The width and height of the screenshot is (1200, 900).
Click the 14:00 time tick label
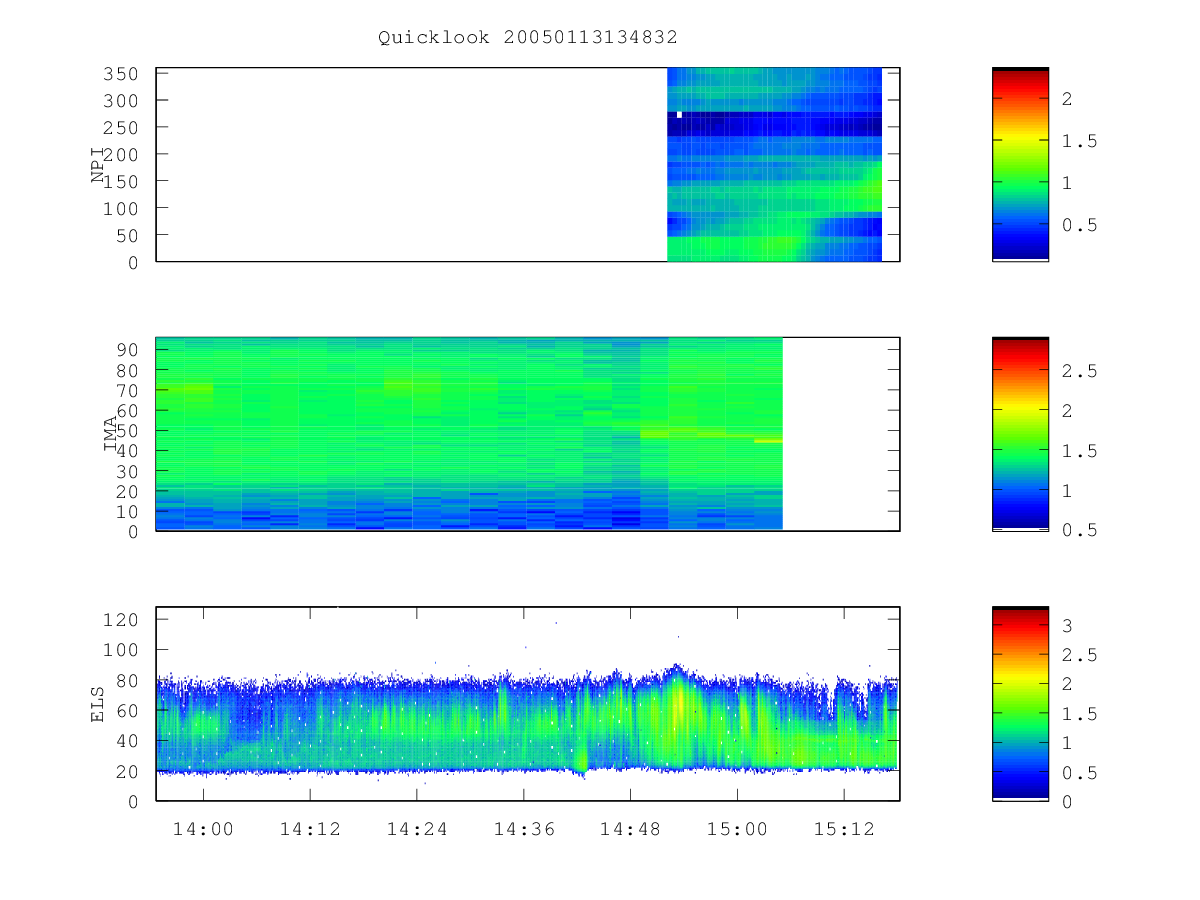pyautogui.click(x=204, y=829)
